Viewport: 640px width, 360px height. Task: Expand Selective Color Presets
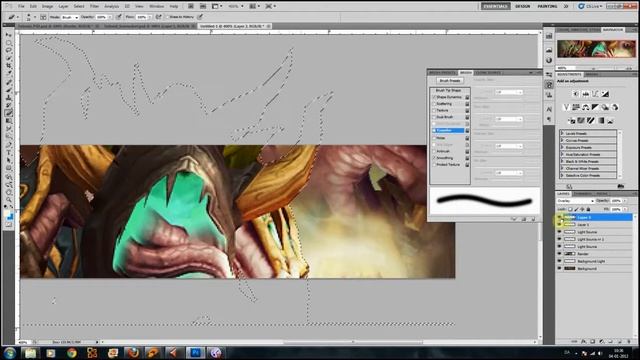562,175
